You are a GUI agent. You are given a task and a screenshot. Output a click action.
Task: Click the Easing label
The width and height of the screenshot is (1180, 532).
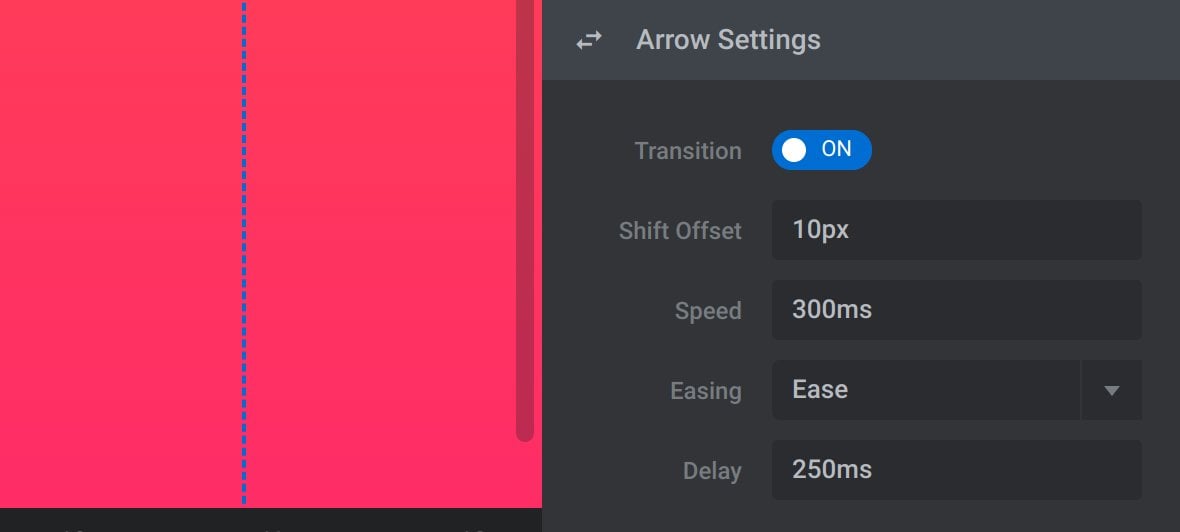pos(706,391)
